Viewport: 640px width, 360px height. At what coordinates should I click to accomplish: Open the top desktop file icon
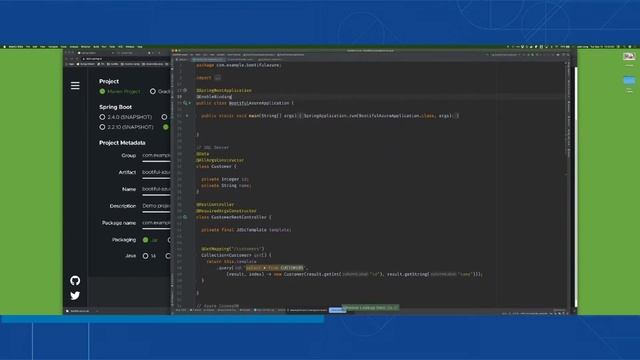tap(629, 57)
